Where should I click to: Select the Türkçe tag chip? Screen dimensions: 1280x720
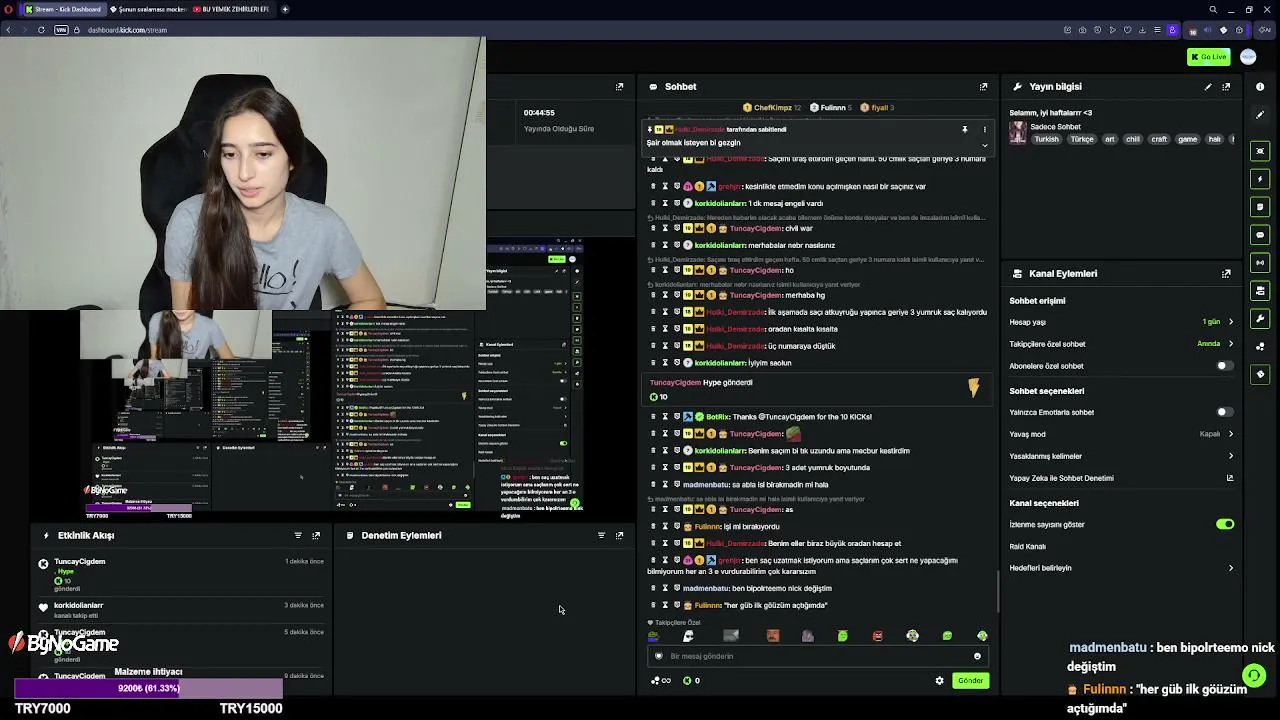click(1082, 140)
